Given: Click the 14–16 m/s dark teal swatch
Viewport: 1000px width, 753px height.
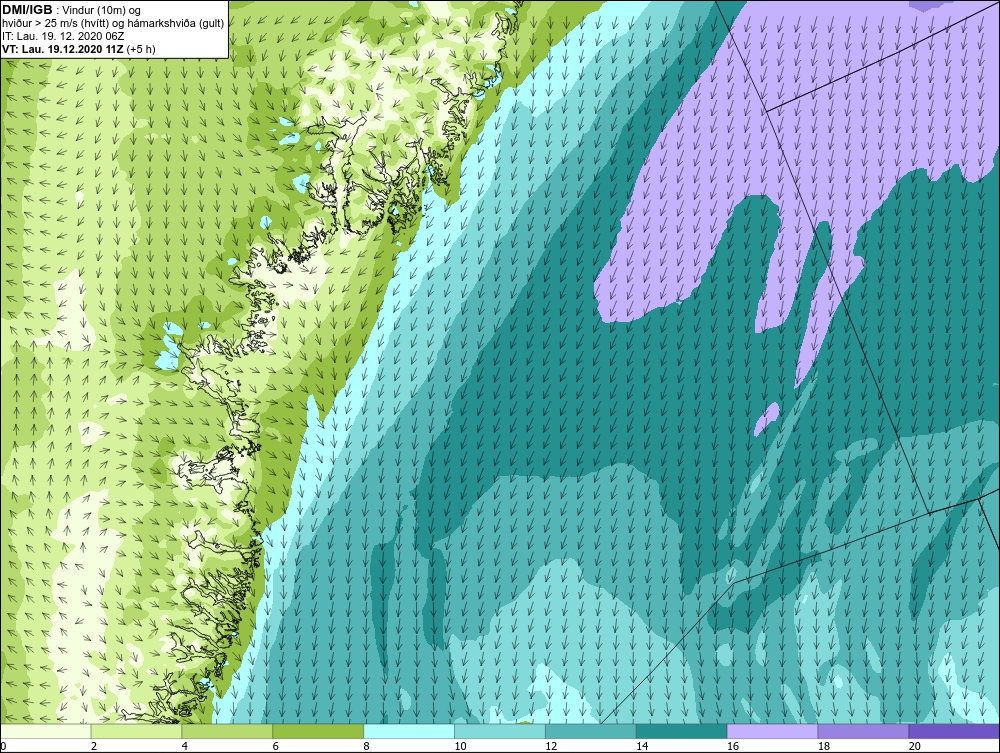Looking at the screenshot, I should pos(682,731).
